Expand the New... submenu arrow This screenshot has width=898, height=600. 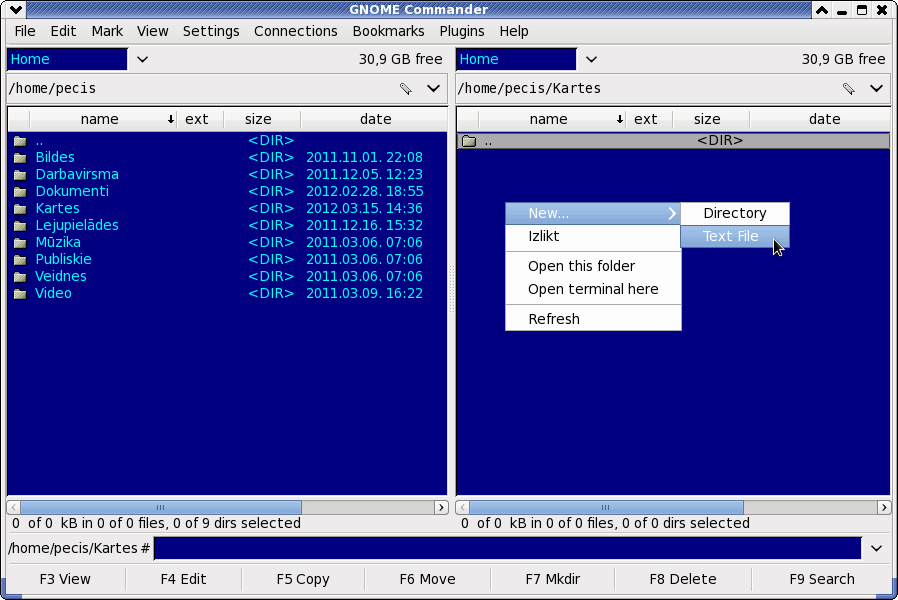672,214
